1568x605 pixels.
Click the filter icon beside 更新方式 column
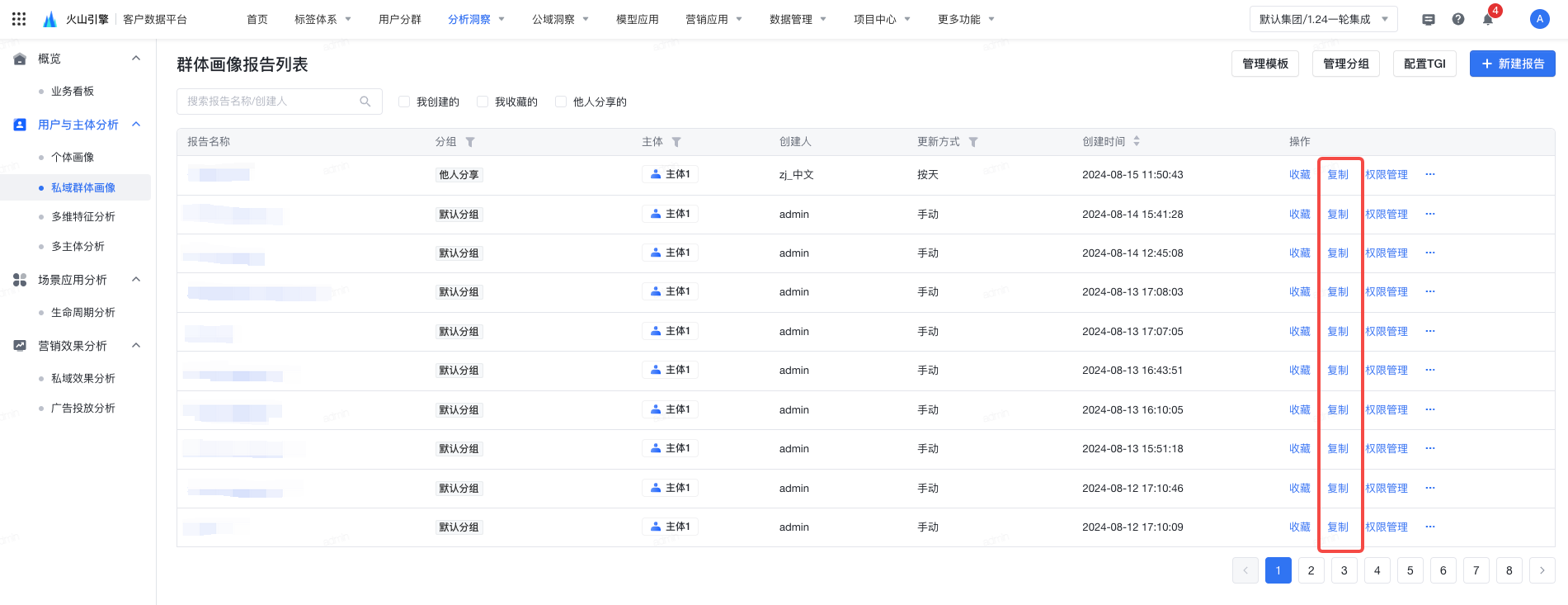pyautogui.click(x=973, y=142)
